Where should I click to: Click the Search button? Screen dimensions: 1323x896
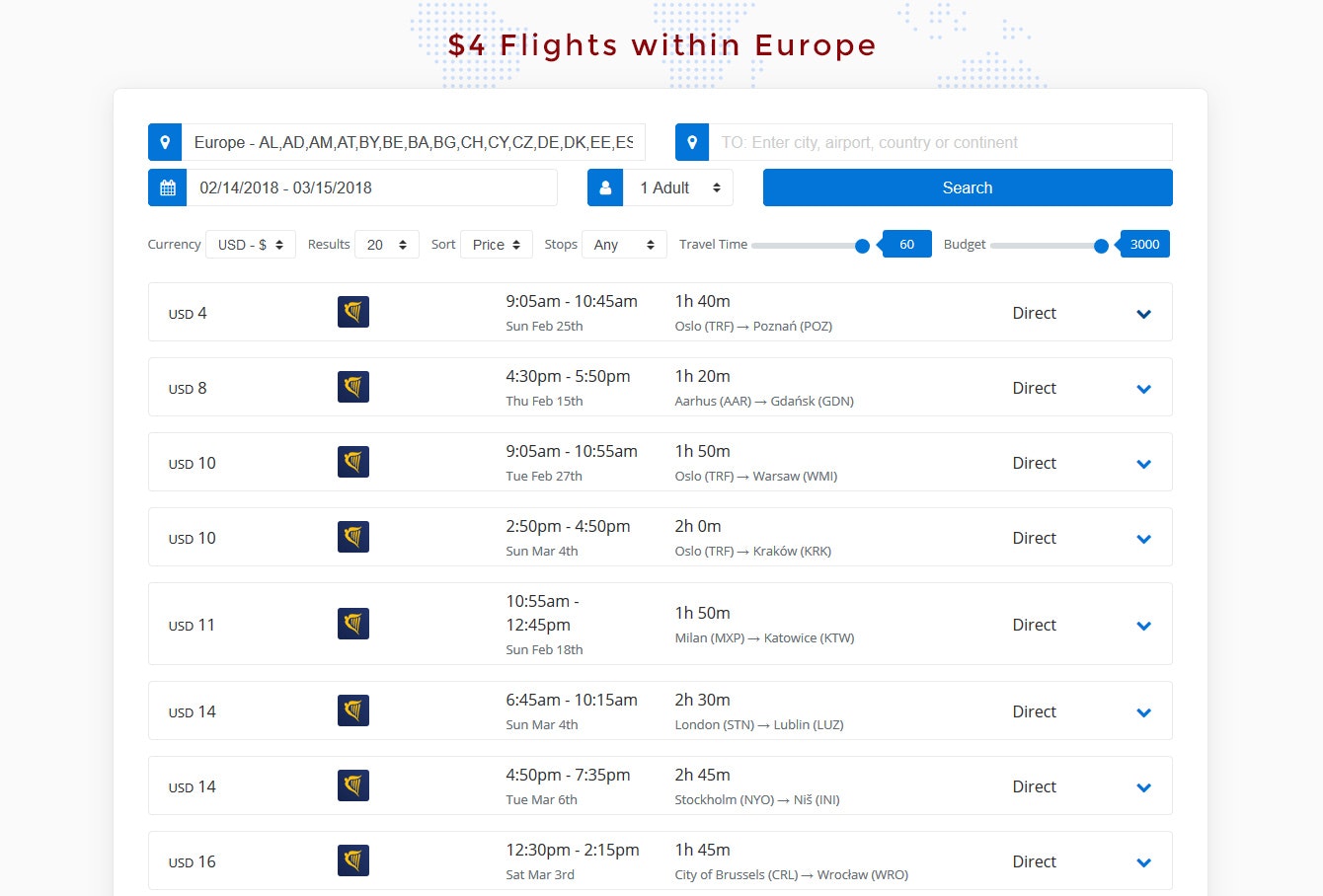[967, 187]
